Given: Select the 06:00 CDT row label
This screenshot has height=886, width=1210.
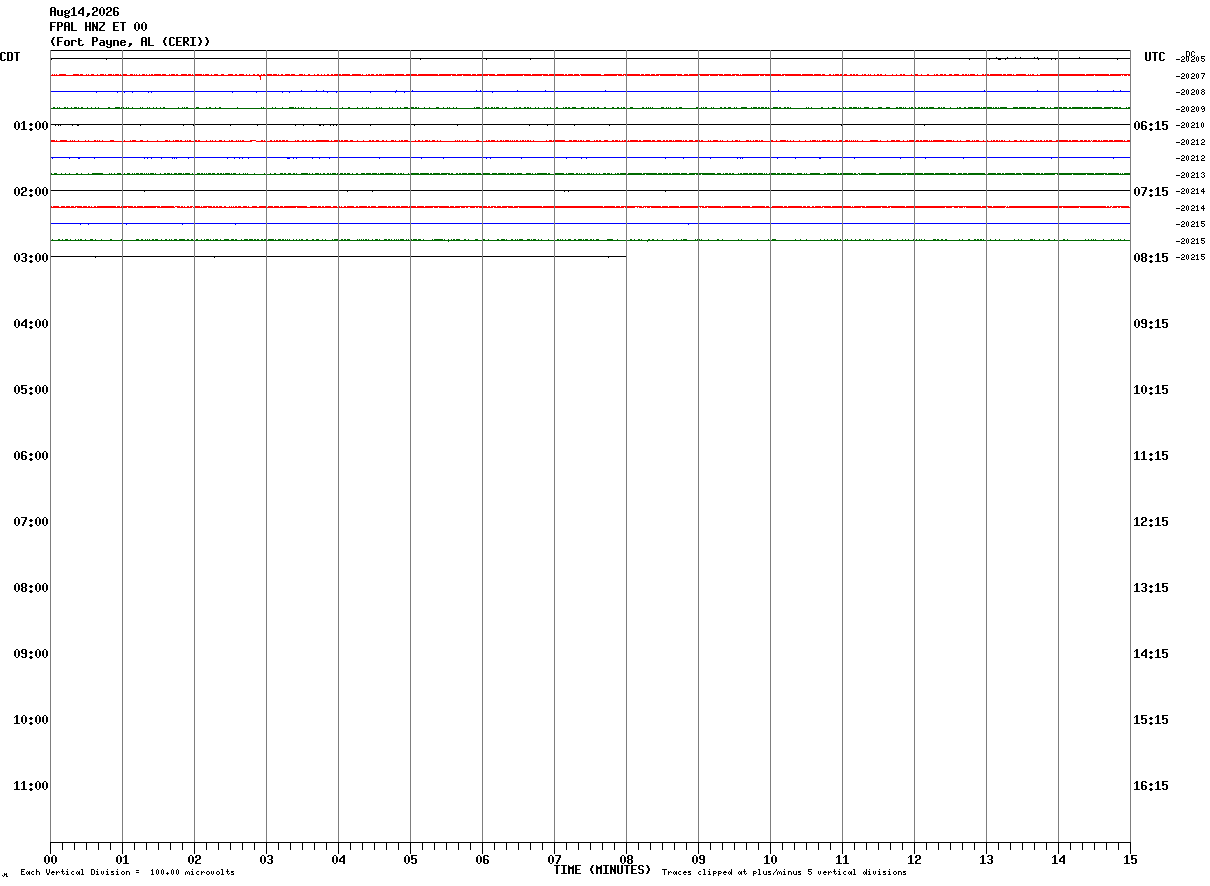Looking at the screenshot, I should click(31, 455).
